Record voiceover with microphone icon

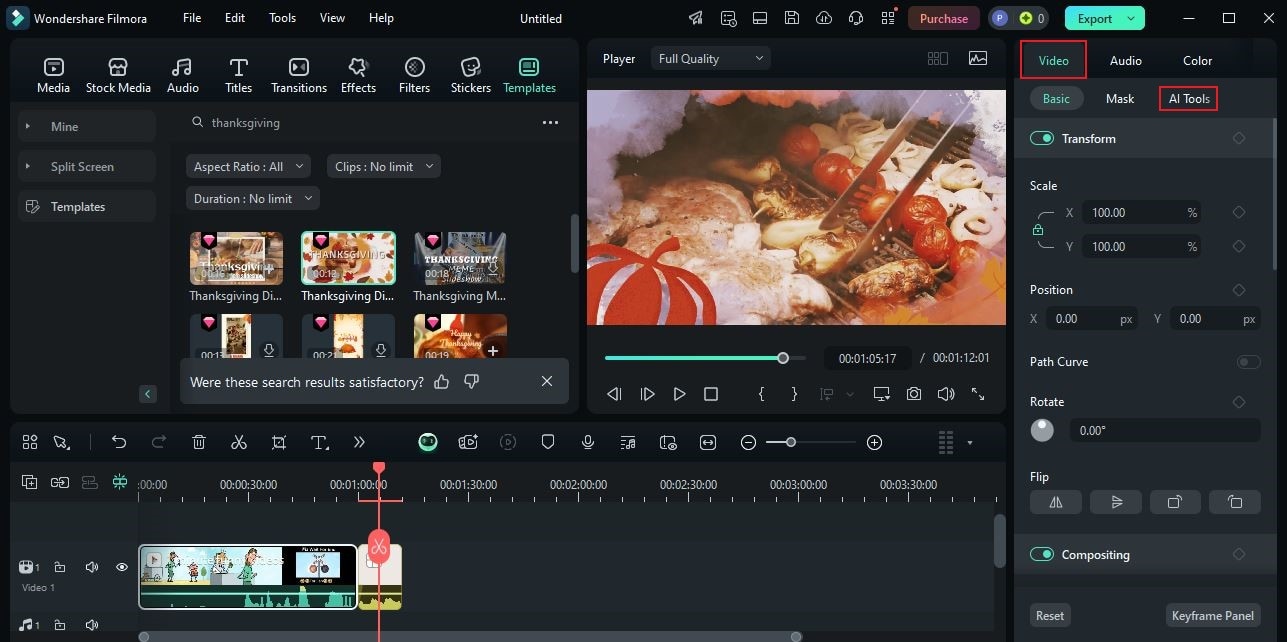[588, 442]
